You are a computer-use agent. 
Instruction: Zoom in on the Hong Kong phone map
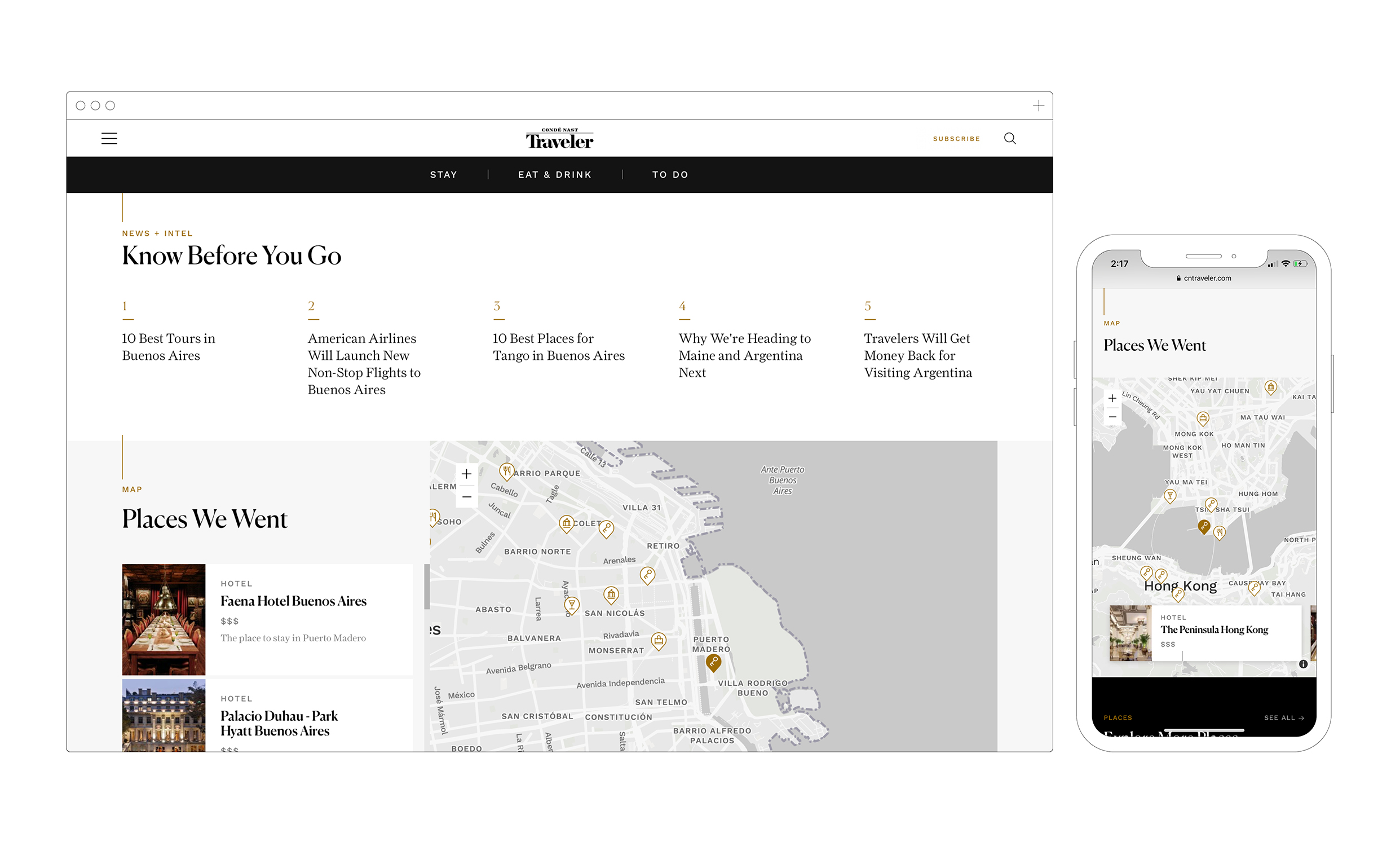[x=1112, y=398]
